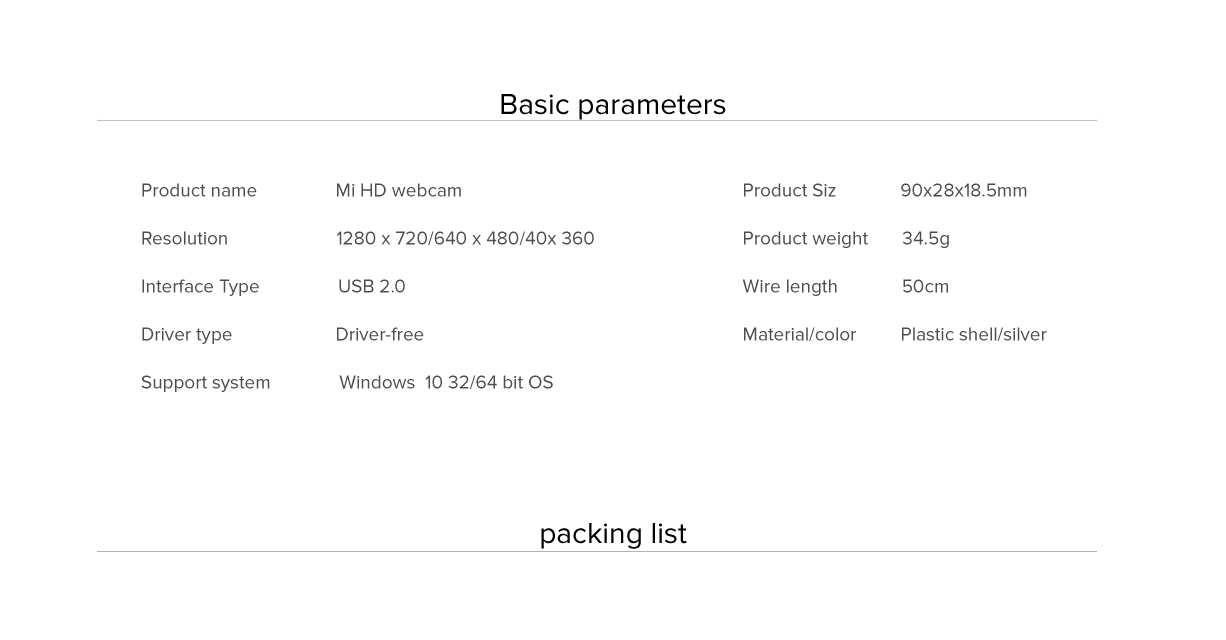Select the 50cm wire length value
The height and width of the screenshot is (640, 1226).
coord(925,287)
